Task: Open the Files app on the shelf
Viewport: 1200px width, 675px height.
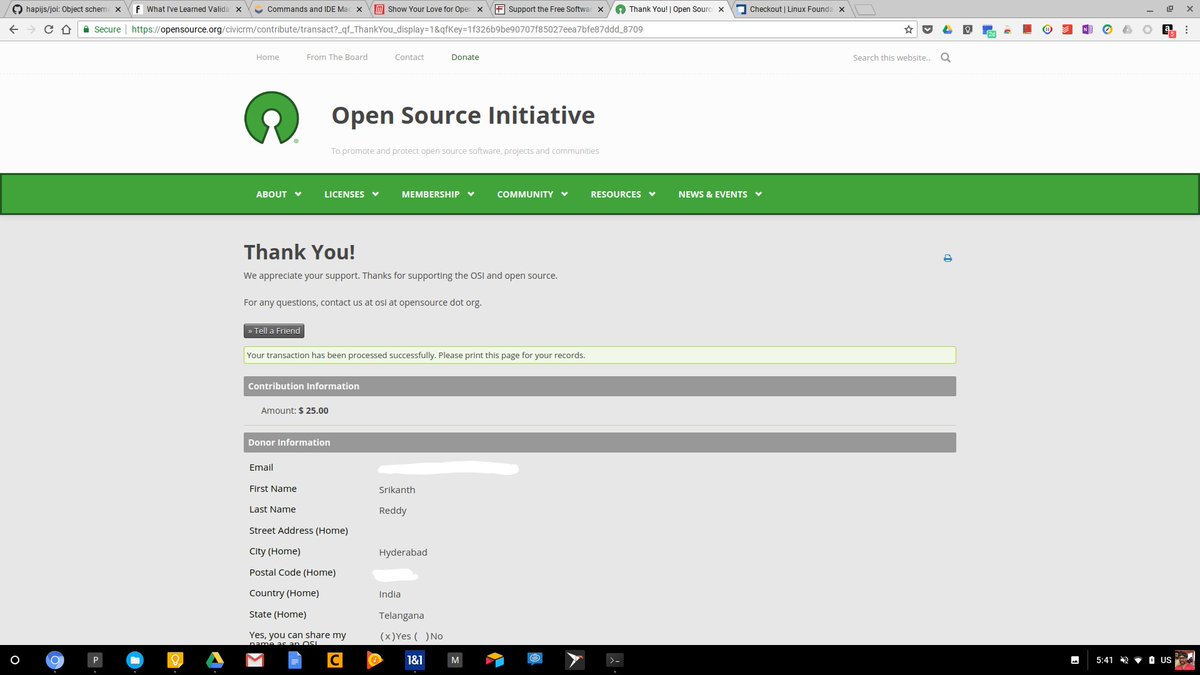Action: pos(135,660)
